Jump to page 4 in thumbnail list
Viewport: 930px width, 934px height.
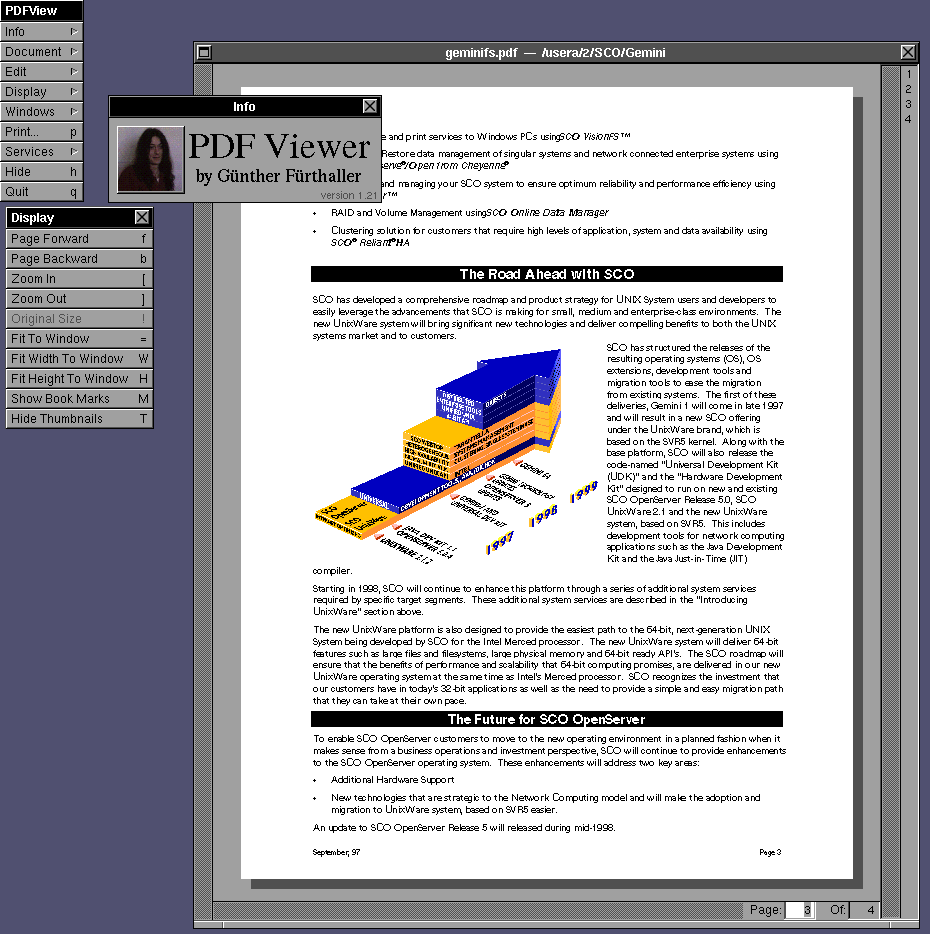(x=909, y=119)
